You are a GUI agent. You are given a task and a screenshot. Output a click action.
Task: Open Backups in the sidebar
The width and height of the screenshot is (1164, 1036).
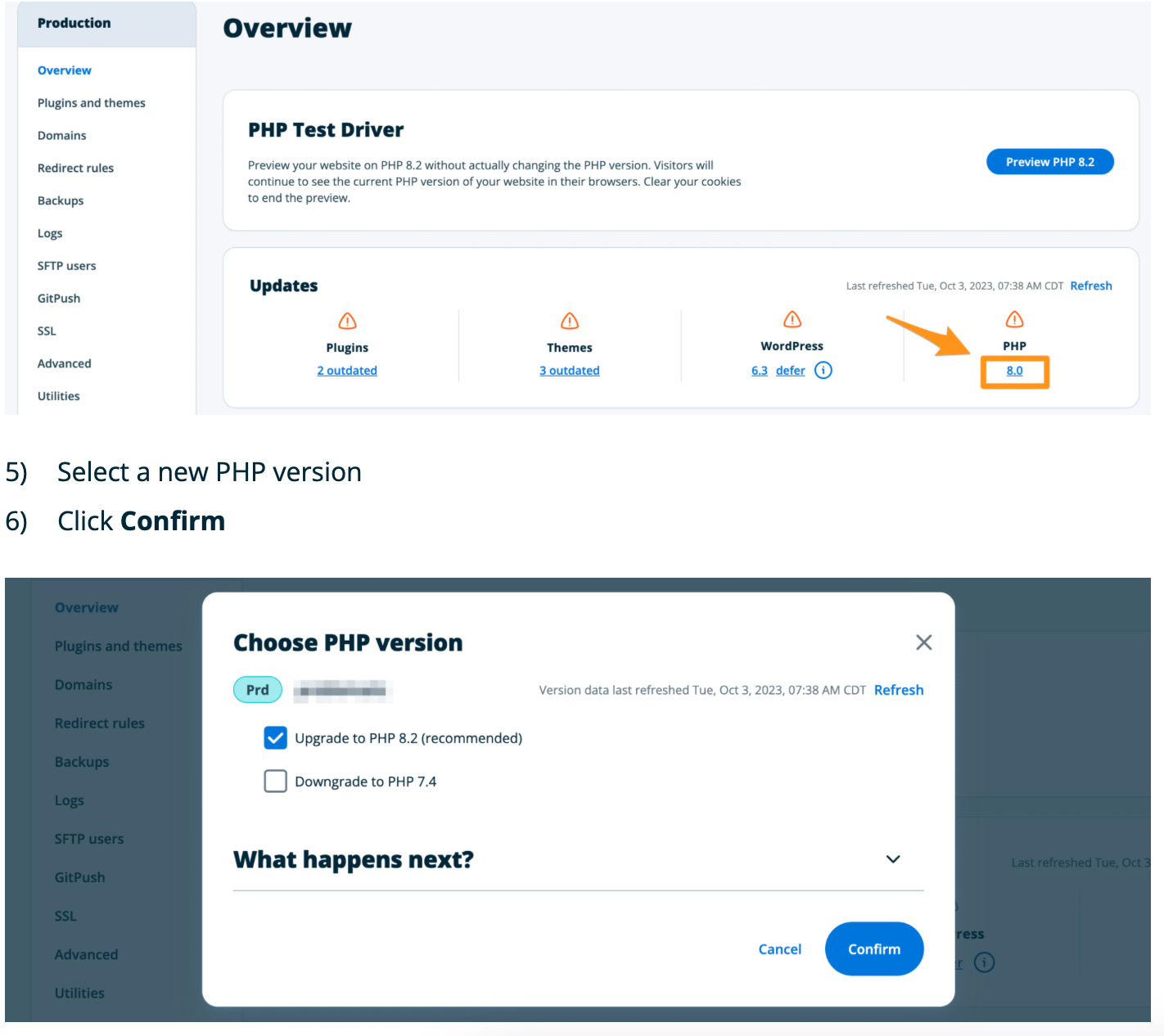pos(60,200)
